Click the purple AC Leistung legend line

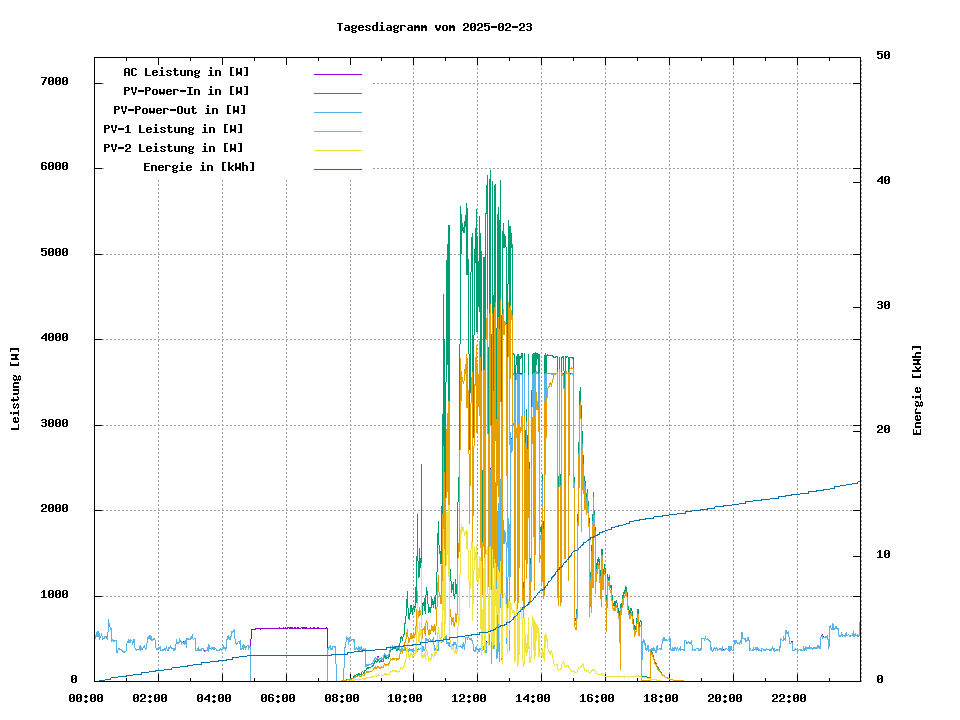[337, 74]
